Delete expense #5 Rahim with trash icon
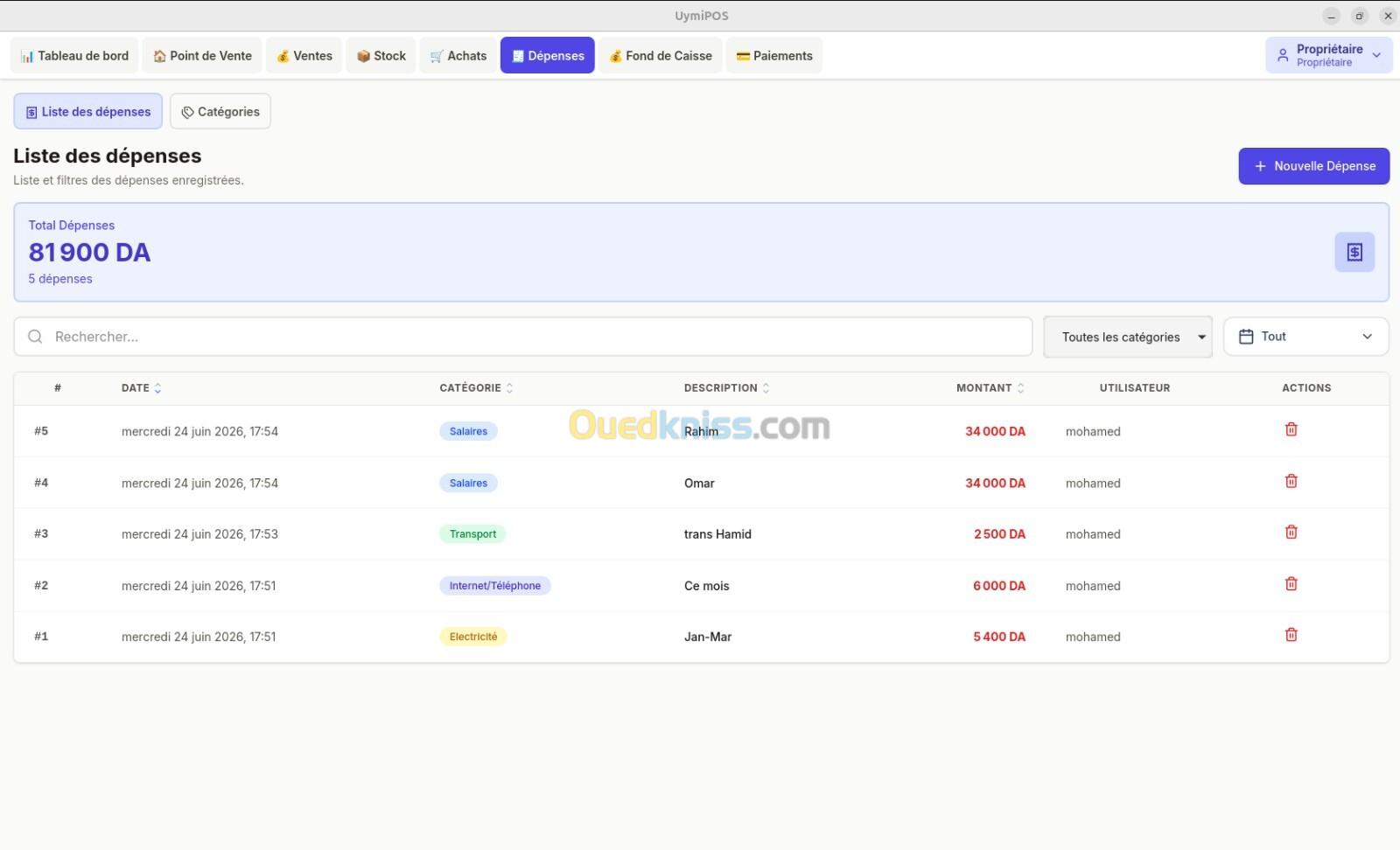The image size is (1400, 850). point(1291,429)
